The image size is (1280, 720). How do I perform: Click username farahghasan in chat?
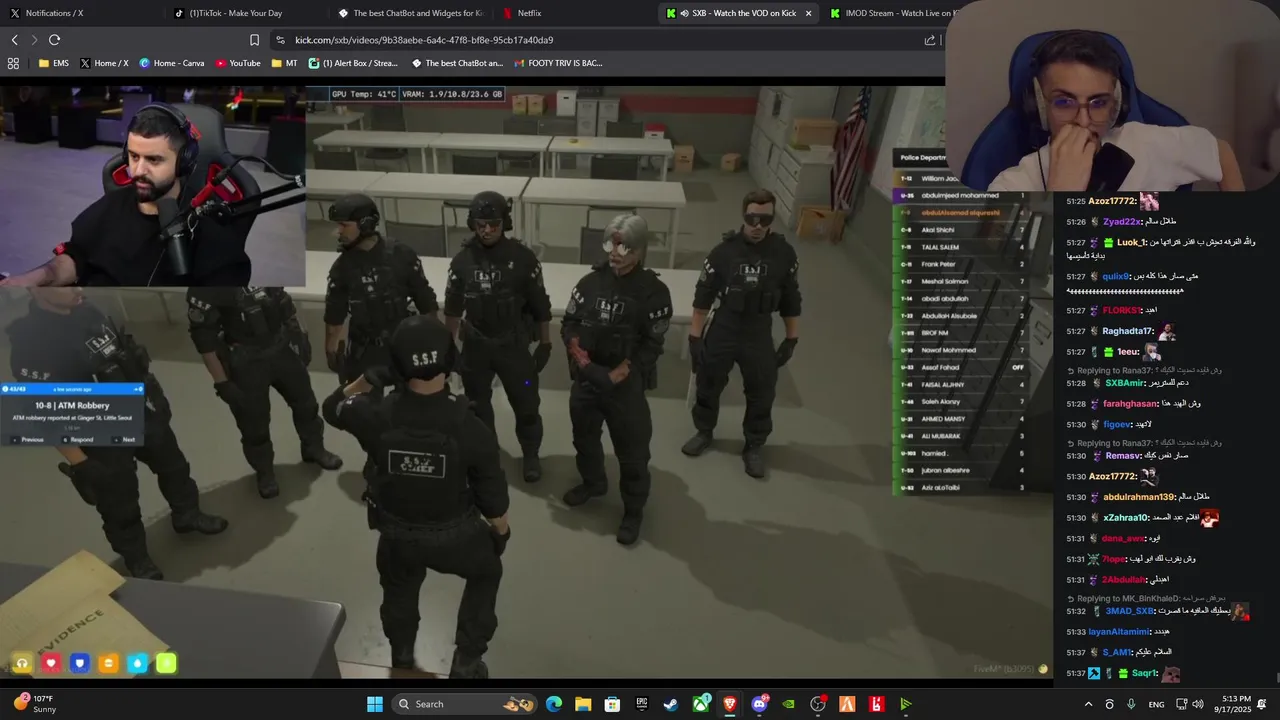coord(1129,404)
